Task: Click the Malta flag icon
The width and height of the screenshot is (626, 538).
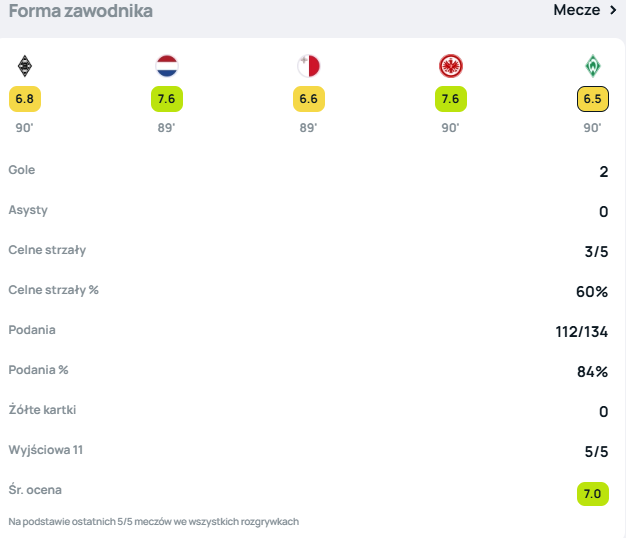Action: coord(308,67)
